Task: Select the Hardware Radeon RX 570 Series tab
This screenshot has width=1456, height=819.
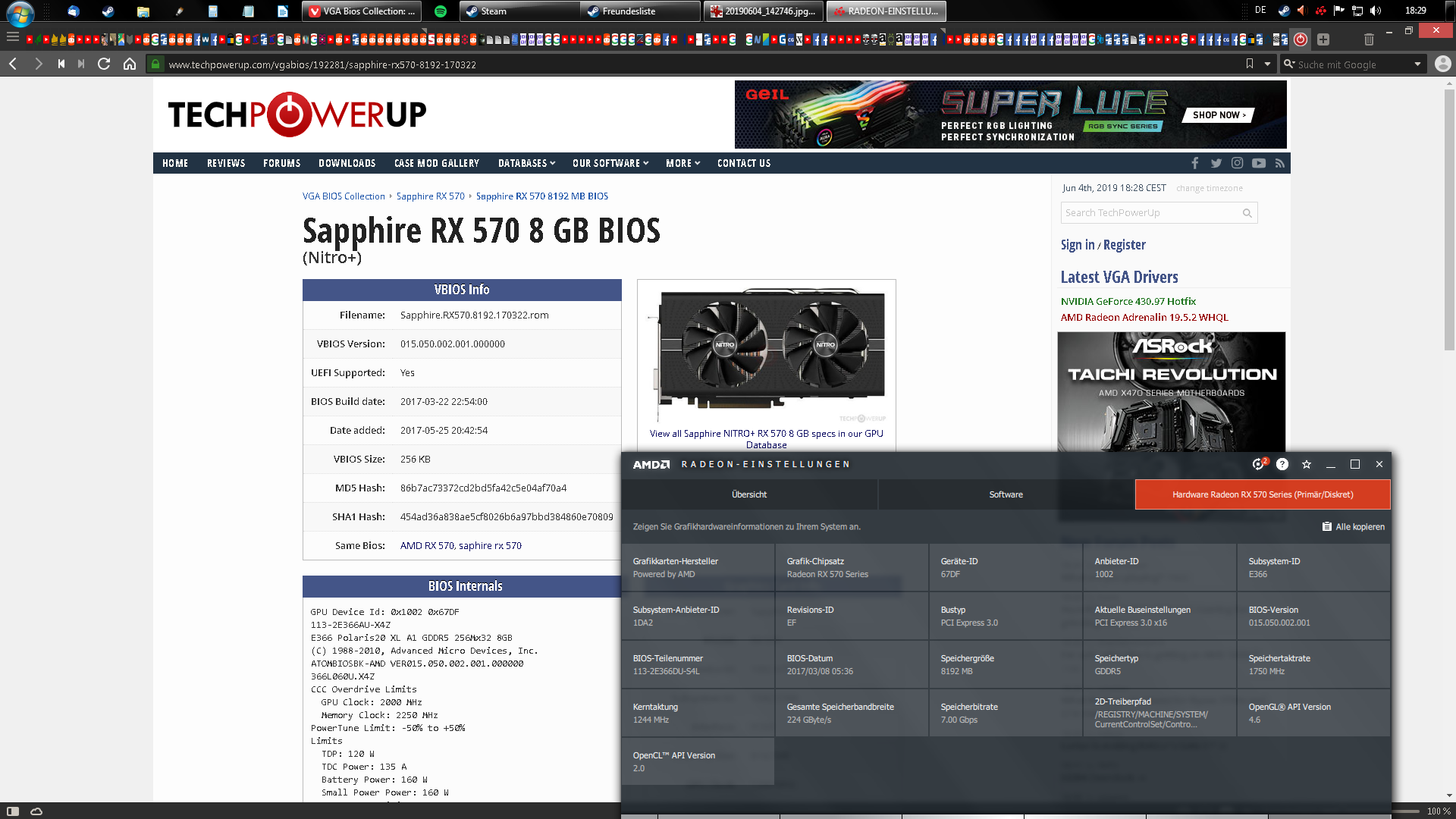Action: (x=1263, y=494)
